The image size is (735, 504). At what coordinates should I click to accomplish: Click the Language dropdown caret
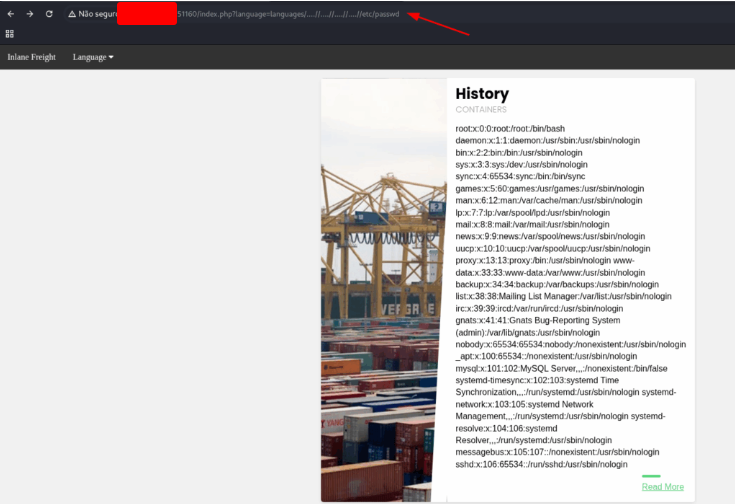pyautogui.click(x=111, y=57)
